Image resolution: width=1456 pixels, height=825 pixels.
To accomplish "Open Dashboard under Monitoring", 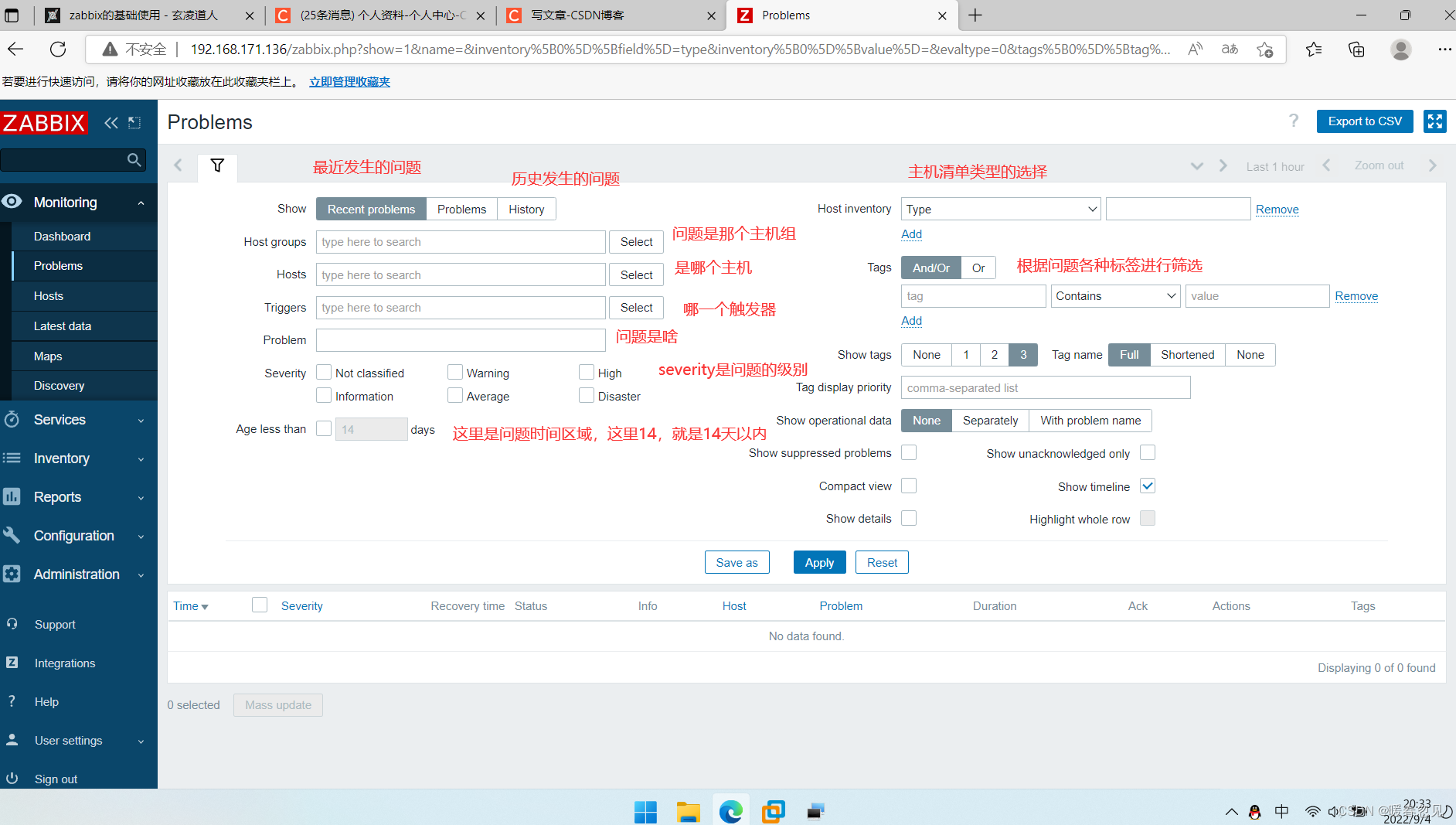I will tap(85, 236).
